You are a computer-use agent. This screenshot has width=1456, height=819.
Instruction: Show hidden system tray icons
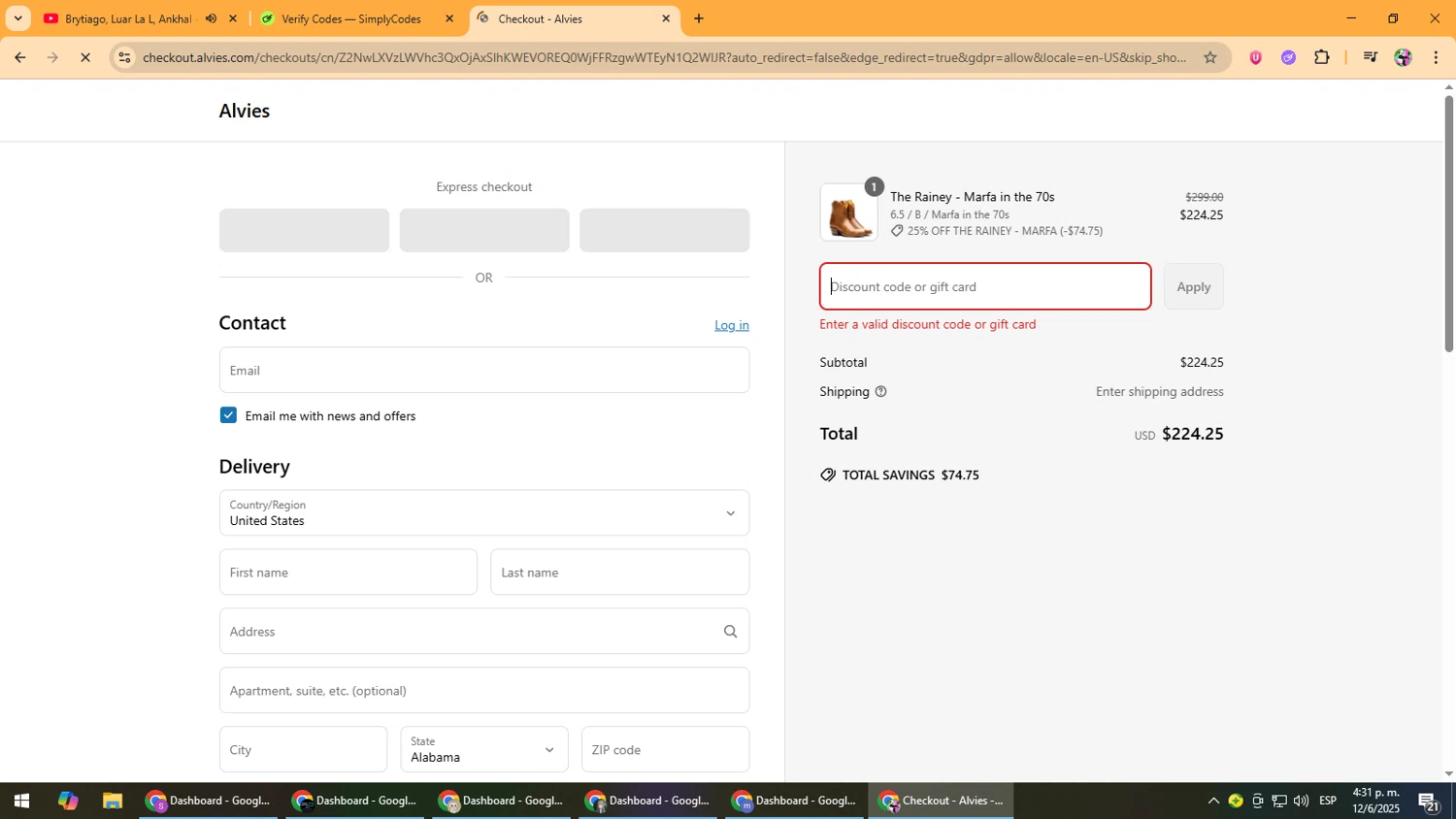(1213, 801)
